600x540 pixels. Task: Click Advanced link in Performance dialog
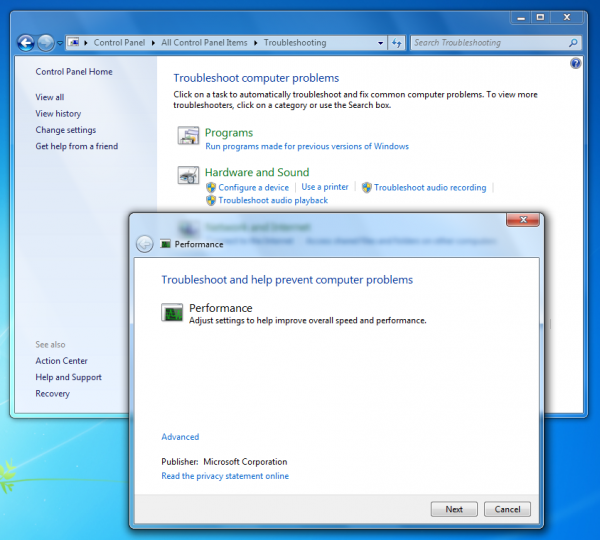180,437
